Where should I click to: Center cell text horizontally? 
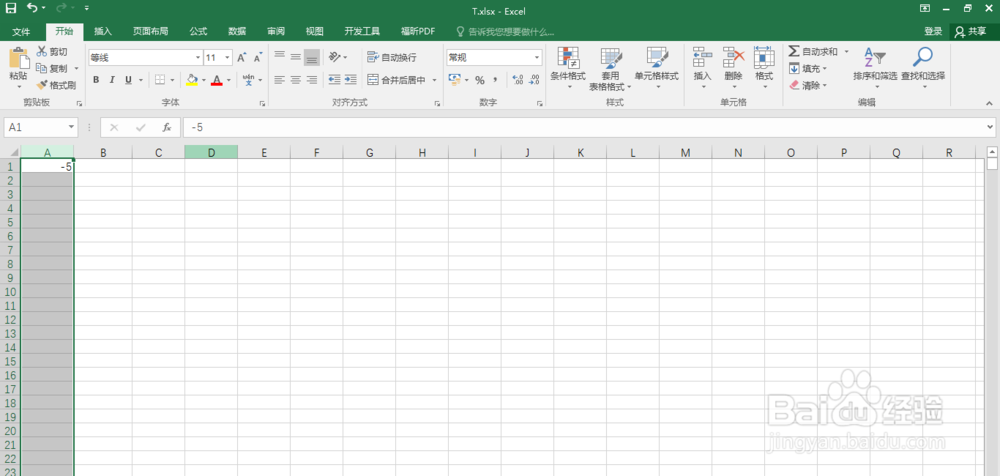(295, 80)
